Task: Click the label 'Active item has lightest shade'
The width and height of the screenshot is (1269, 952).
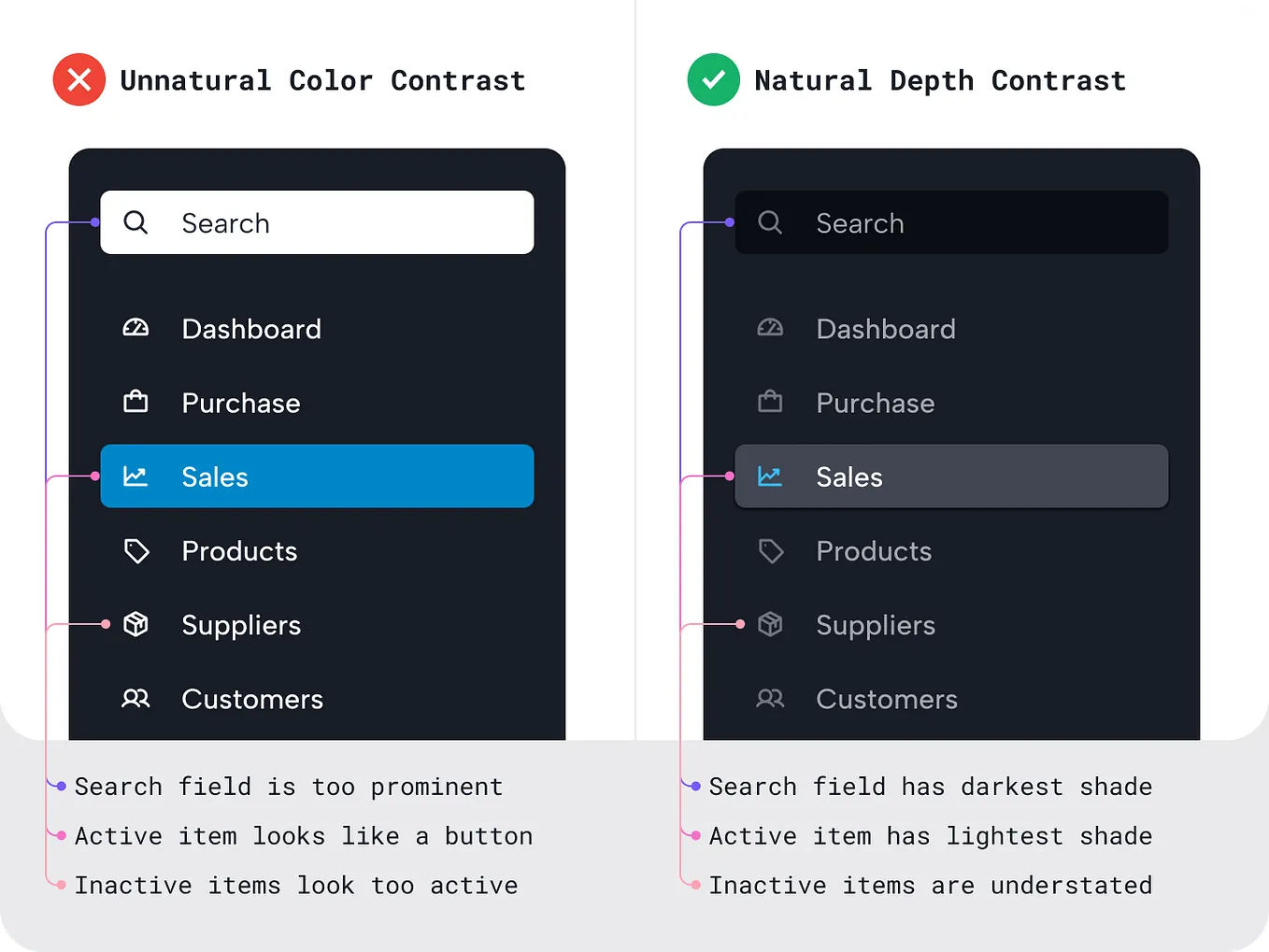Action: [931, 836]
